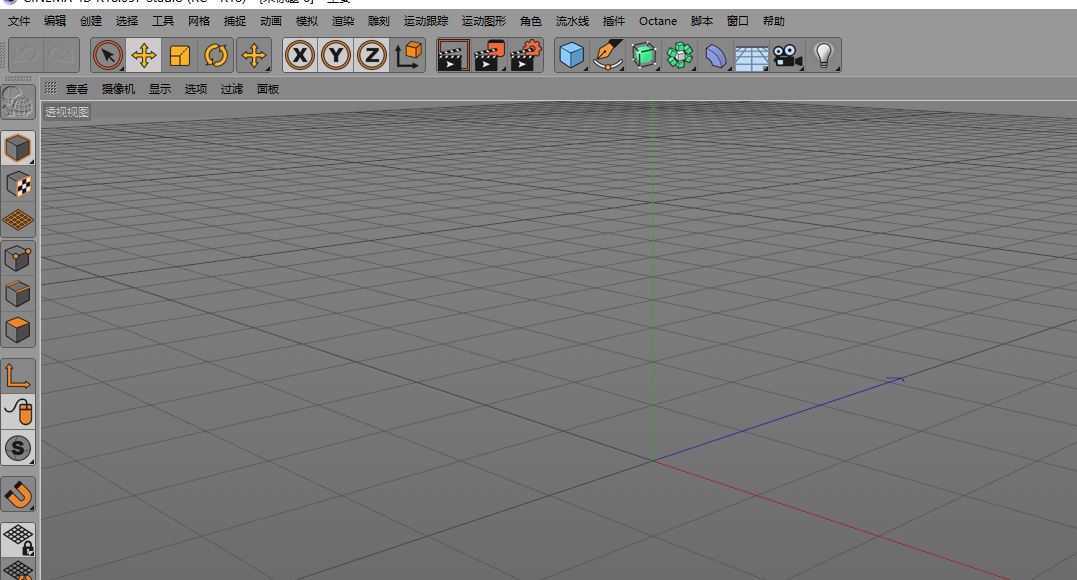
Task: Open viewport 查看 menu
Action: (x=77, y=89)
